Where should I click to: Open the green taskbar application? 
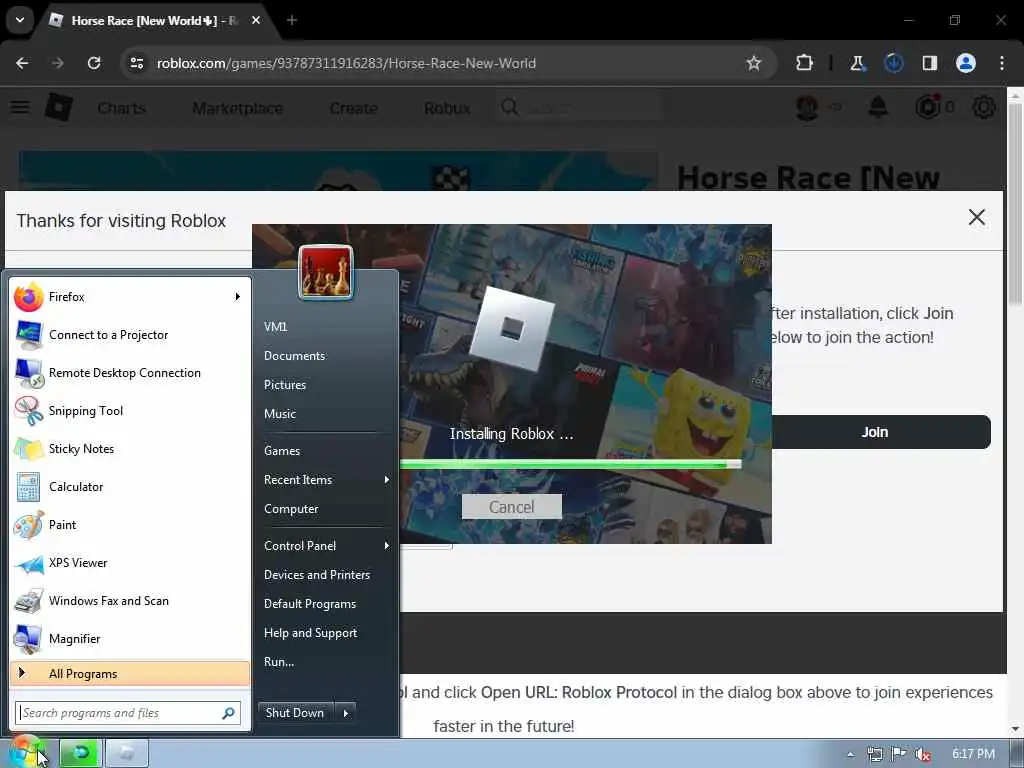[80, 753]
